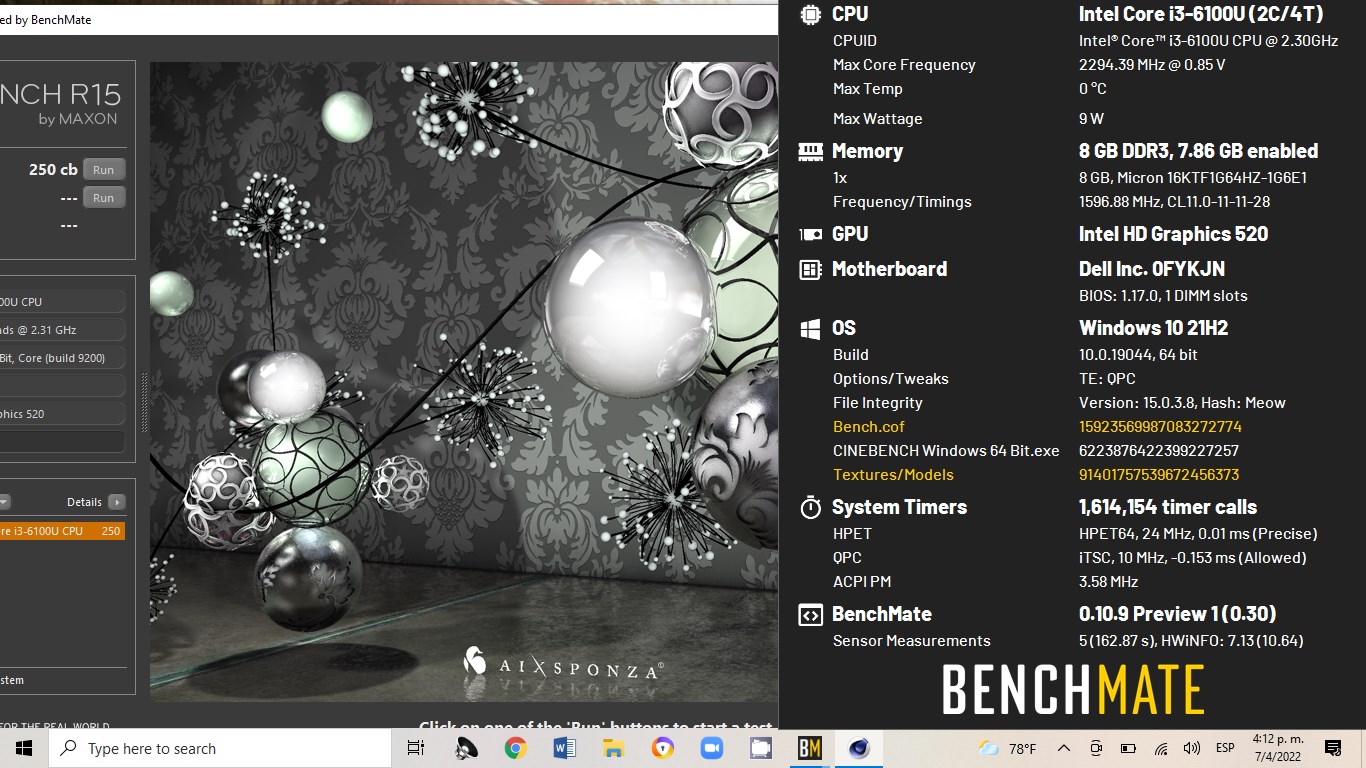Click the empty info field below Graphics 520

62,441
